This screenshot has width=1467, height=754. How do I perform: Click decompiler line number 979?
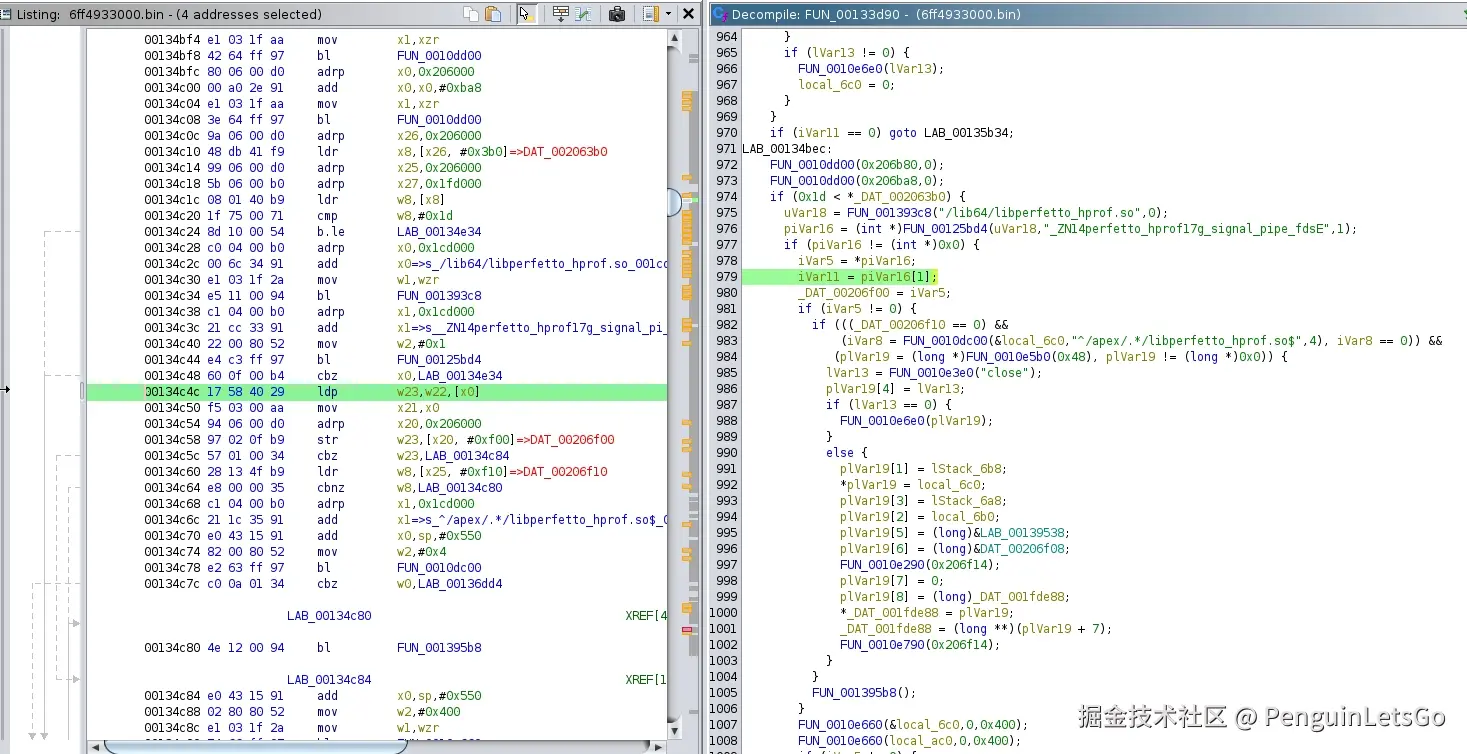(x=726, y=277)
